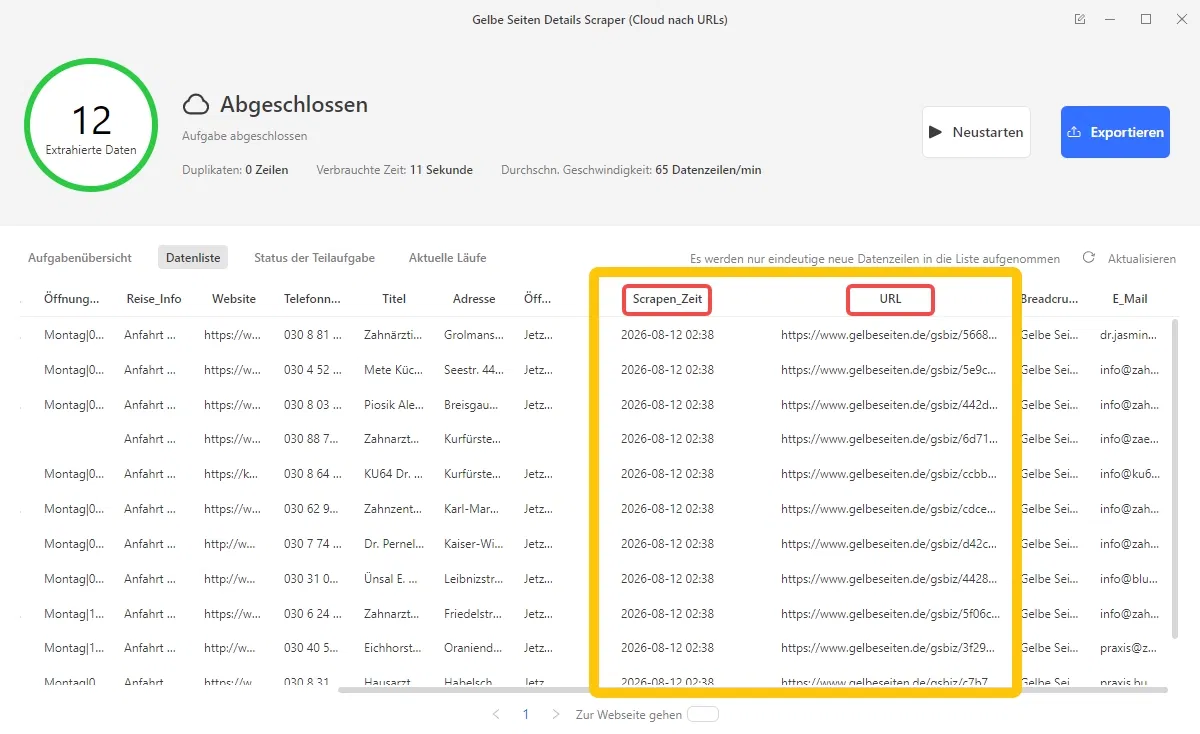Screen dimensions: 1200x734
Task: Click the URL cell ending gsbiz/5668...
Action: [x=889, y=335]
